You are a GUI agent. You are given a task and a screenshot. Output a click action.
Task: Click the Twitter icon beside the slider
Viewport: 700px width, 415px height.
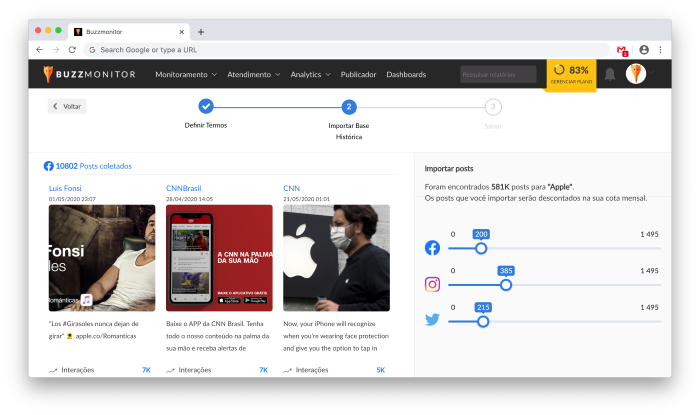pos(433,321)
